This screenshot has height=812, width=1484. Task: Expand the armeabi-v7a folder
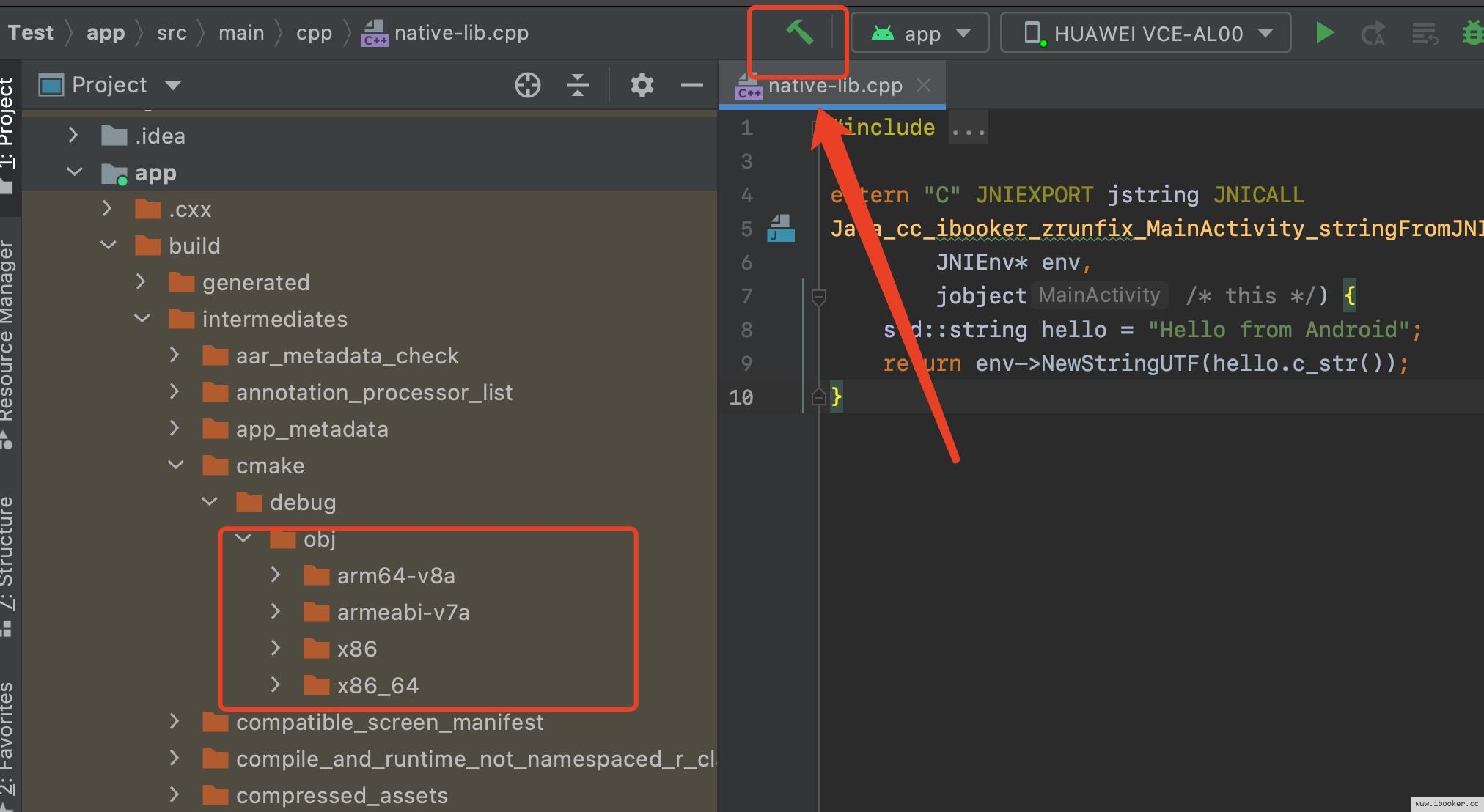click(x=276, y=611)
